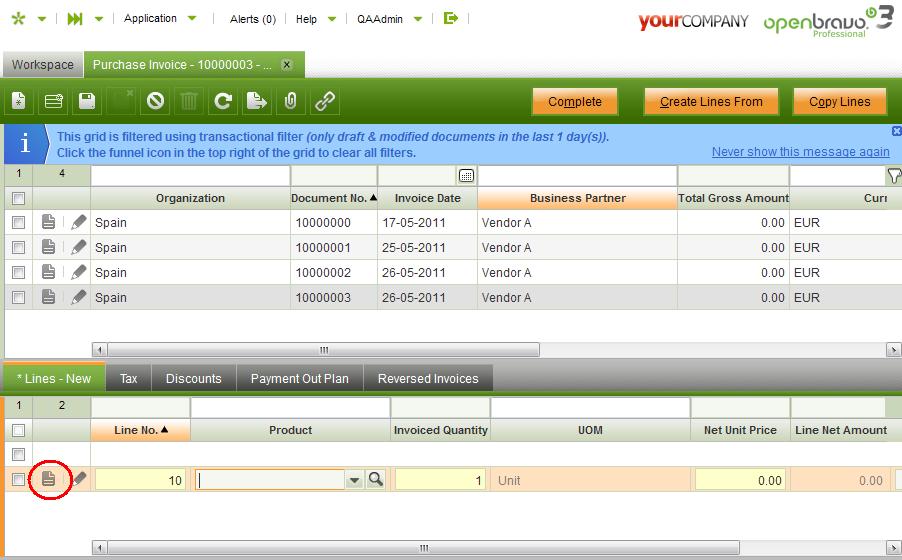902x560 pixels.
Task: Click the chain link toolbar icon
Action: click(325, 101)
